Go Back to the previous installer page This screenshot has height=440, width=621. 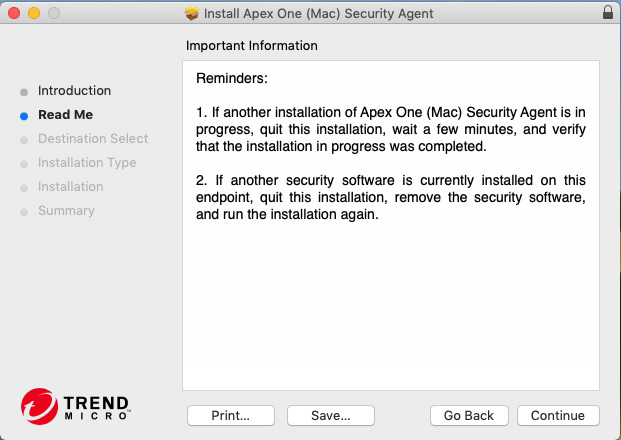(x=469, y=415)
